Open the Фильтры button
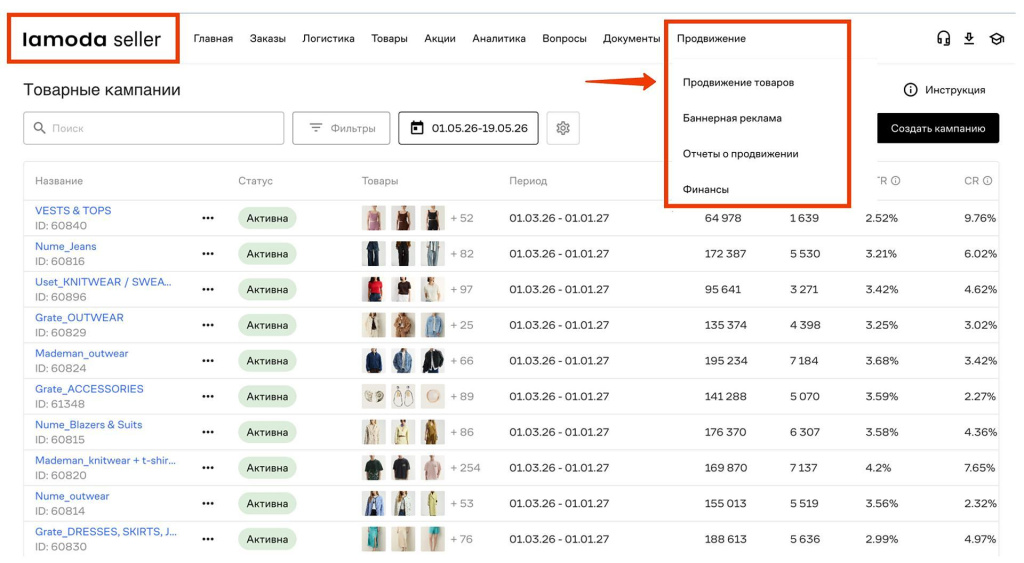This screenshot has width=1024, height=563. [x=341, y=128]
